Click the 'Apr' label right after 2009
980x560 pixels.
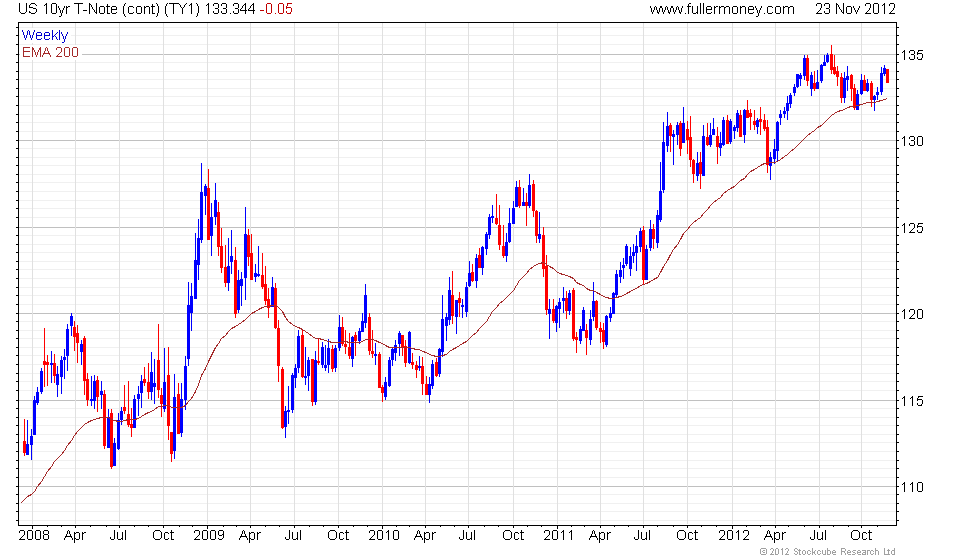click(x=250, y=536)
